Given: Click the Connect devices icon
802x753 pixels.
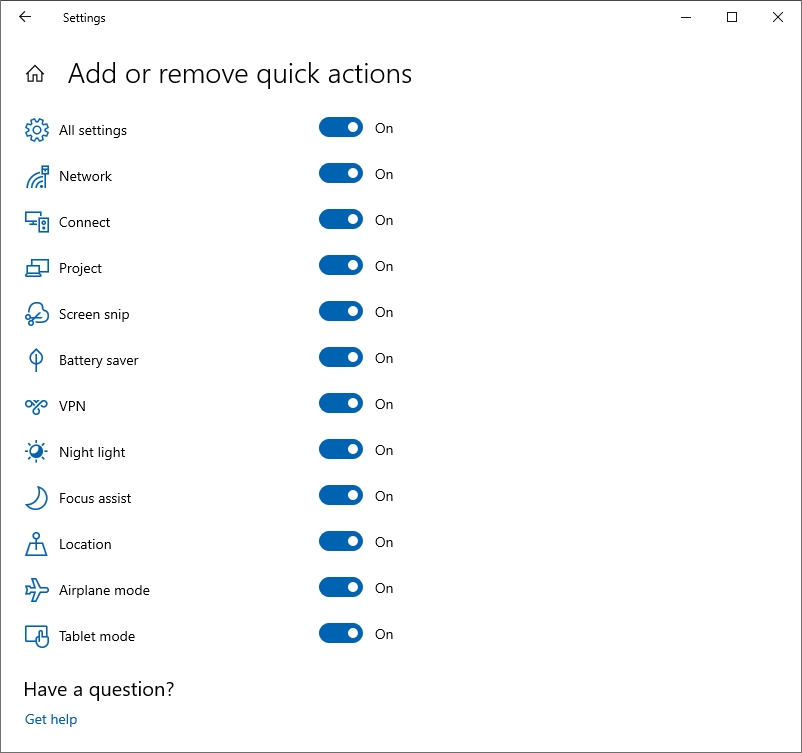Looking at the screenshot, I should coord(37,222).
